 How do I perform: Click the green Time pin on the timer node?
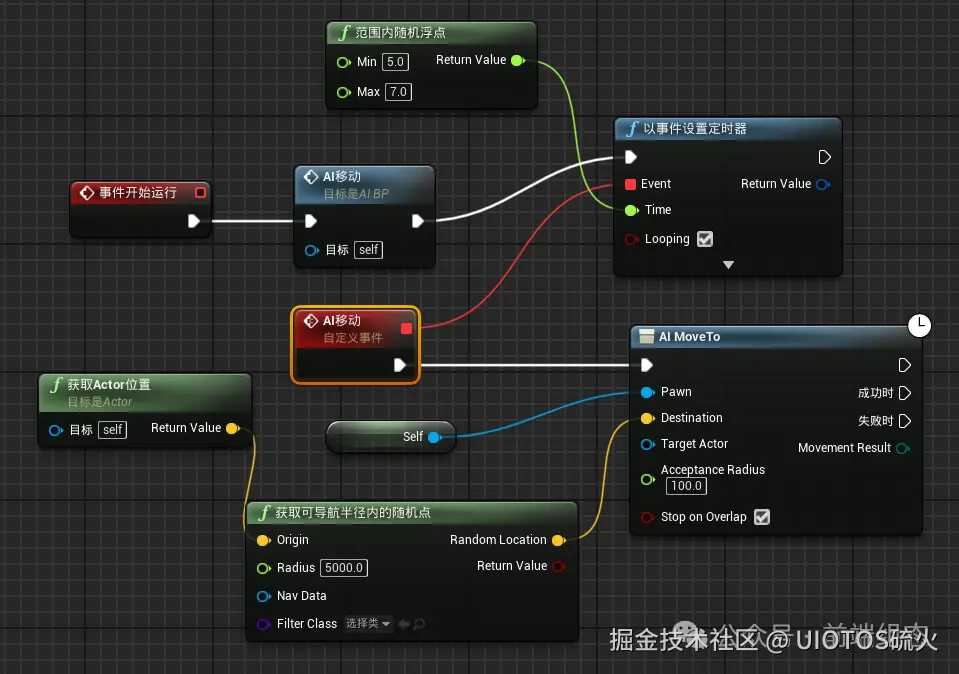pyautogui.click(x=632, y=210)
